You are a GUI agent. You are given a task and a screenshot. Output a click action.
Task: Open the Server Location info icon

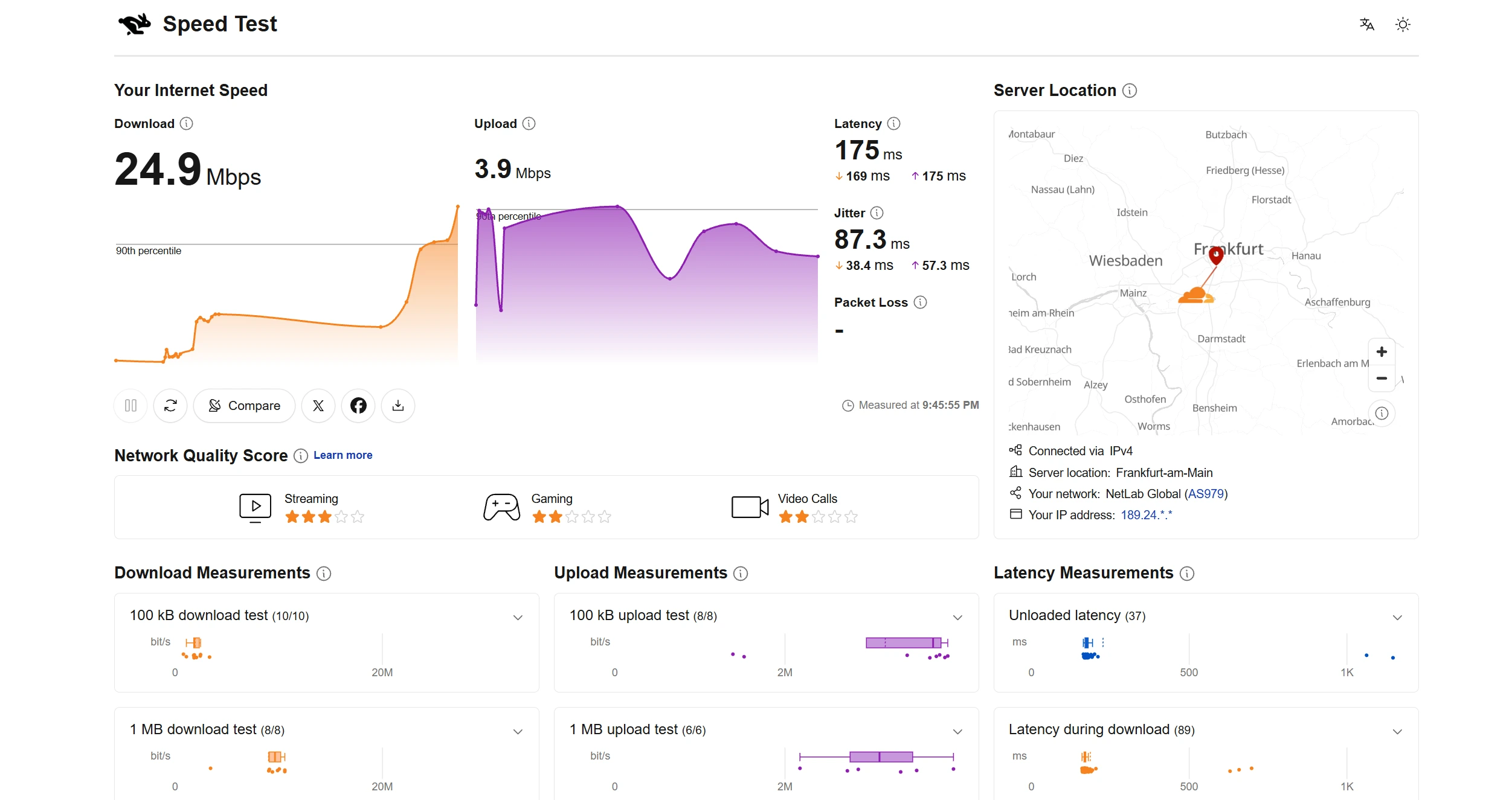(1130, 91)
